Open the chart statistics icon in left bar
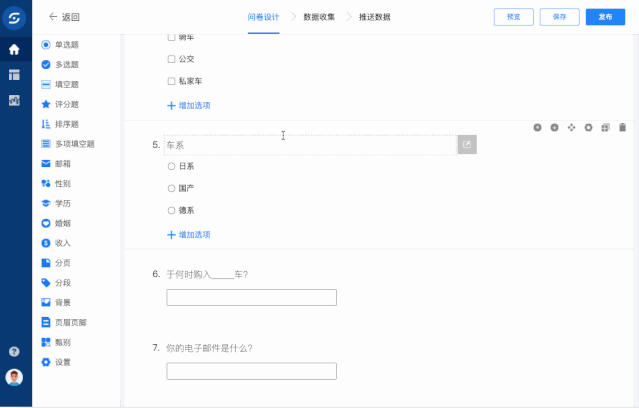This screenshot has width=639, height=408. coord(14,100)
